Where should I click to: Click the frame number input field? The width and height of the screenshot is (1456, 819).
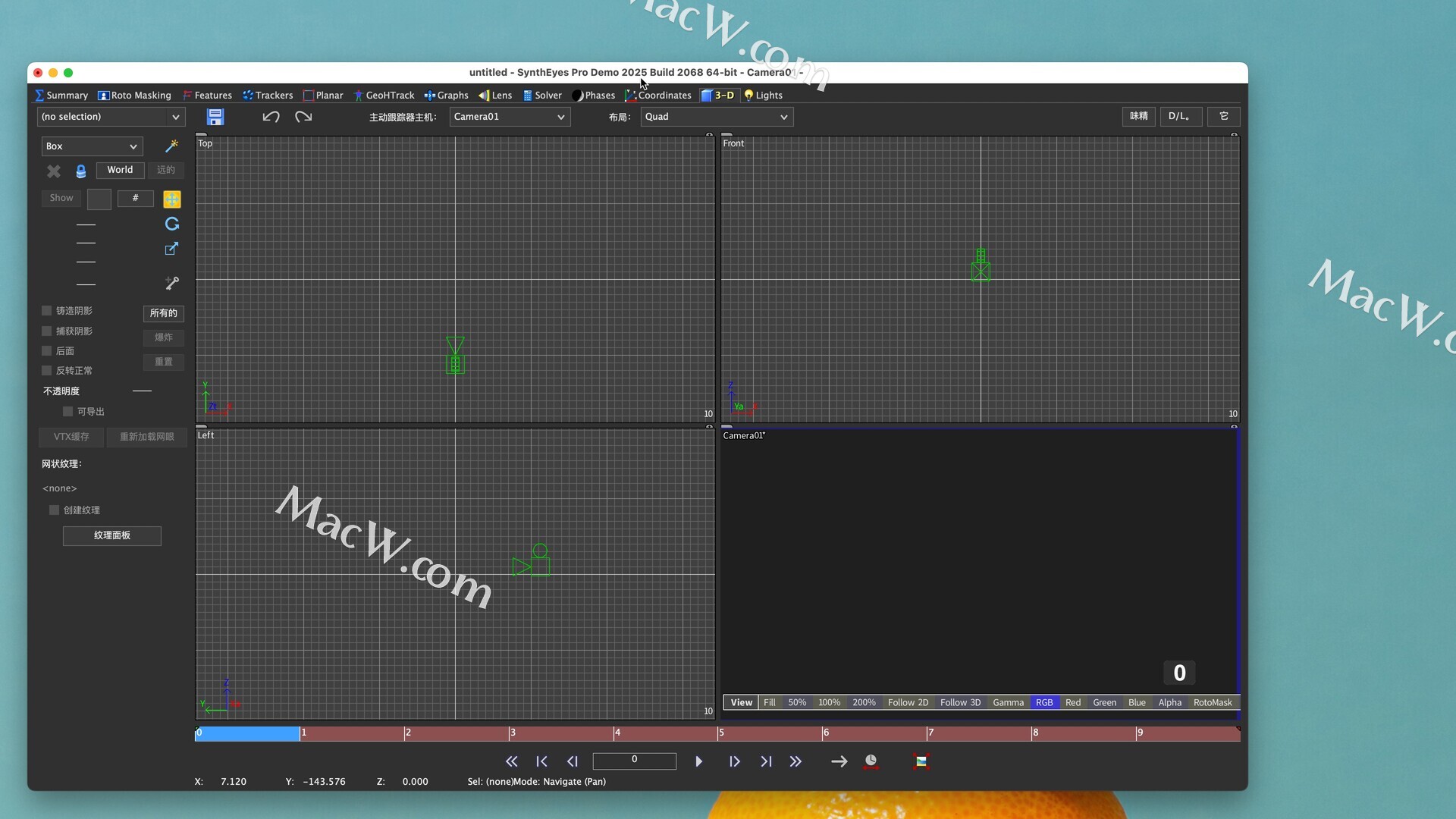634,761
